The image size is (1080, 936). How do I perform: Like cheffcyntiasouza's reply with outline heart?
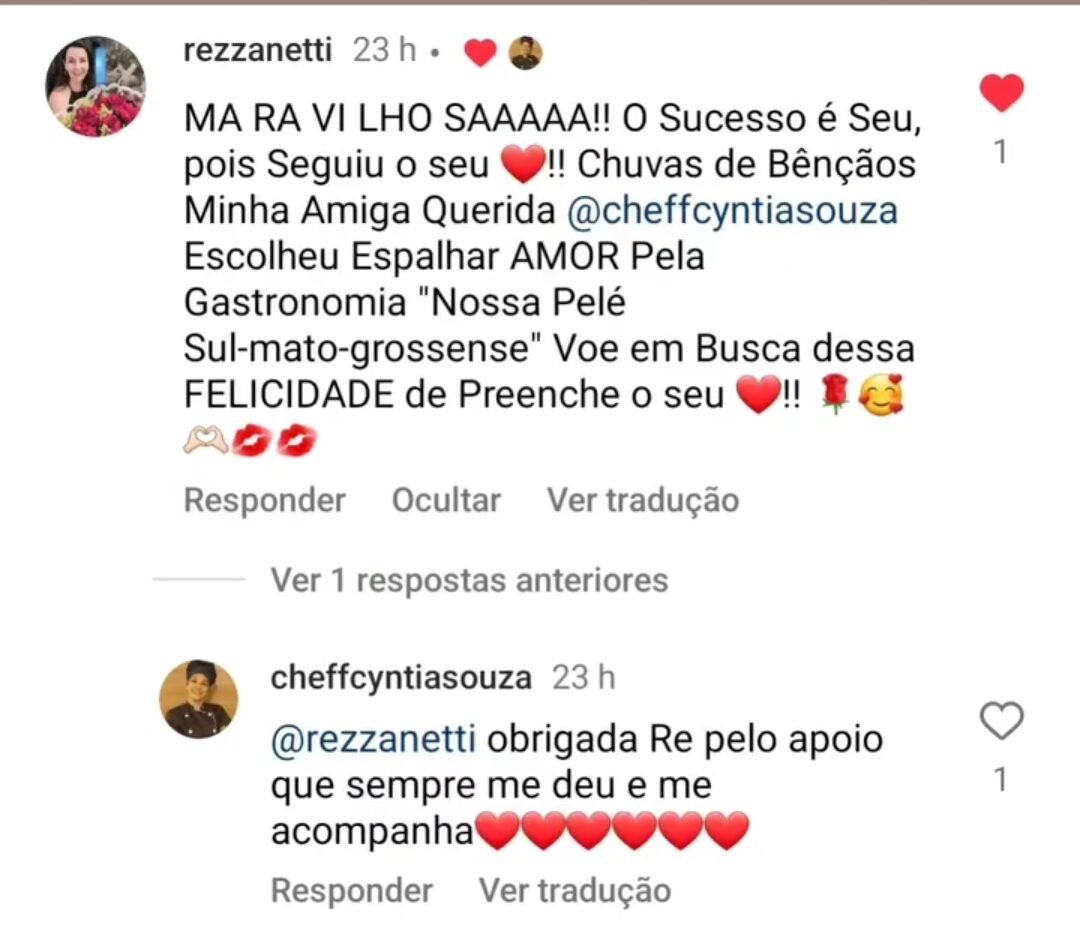pyautogui.click(x=1001, y=720)
